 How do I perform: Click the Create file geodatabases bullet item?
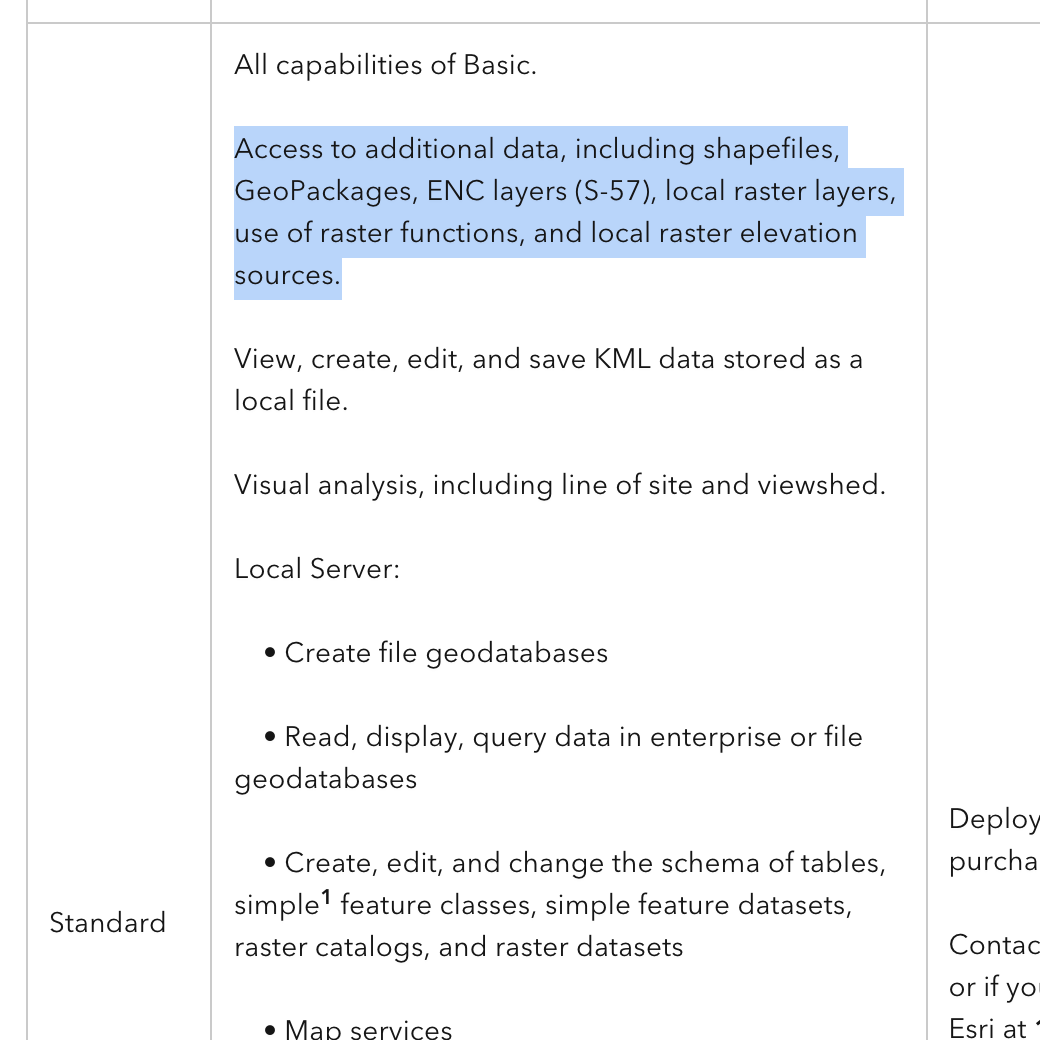[x=446, y=653]
